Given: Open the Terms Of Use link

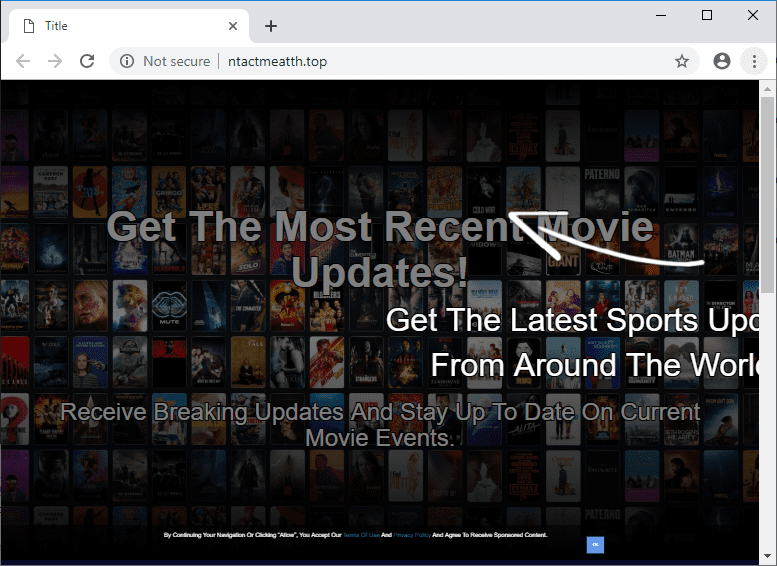Looking at the screenshot, I should pos(361,535).
